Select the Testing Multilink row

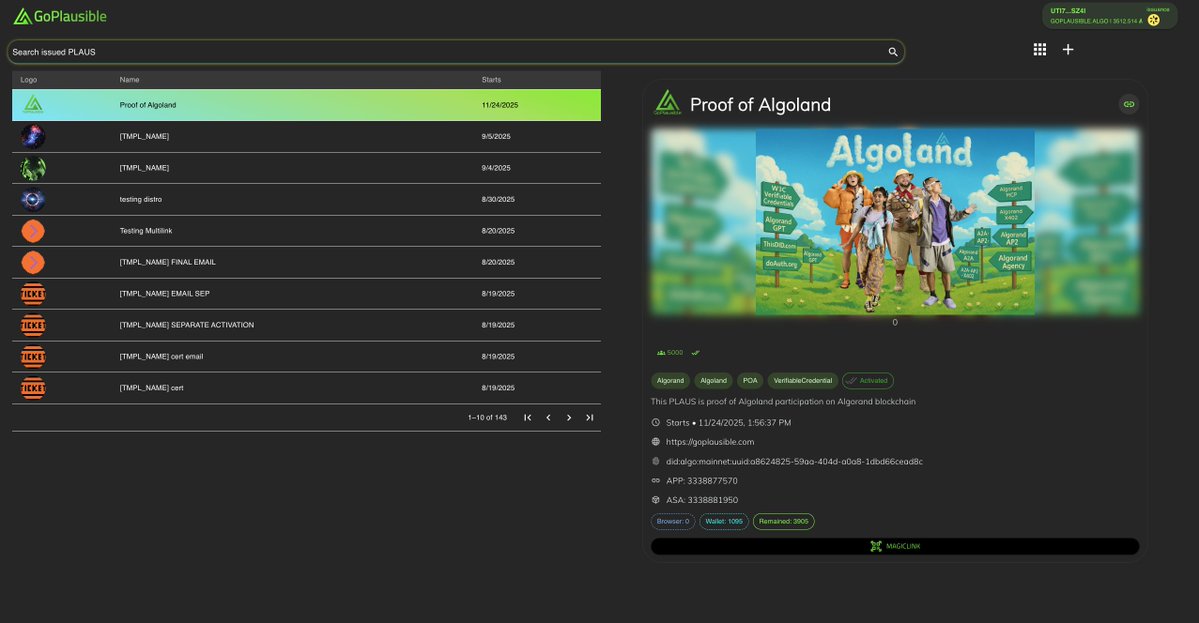coord(306,231)
